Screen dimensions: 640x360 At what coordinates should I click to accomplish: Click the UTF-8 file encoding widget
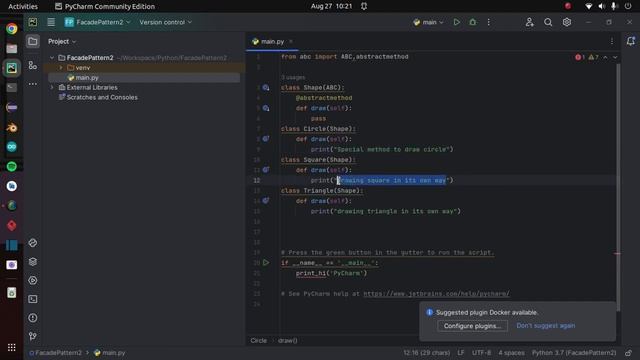coord(481,353)
